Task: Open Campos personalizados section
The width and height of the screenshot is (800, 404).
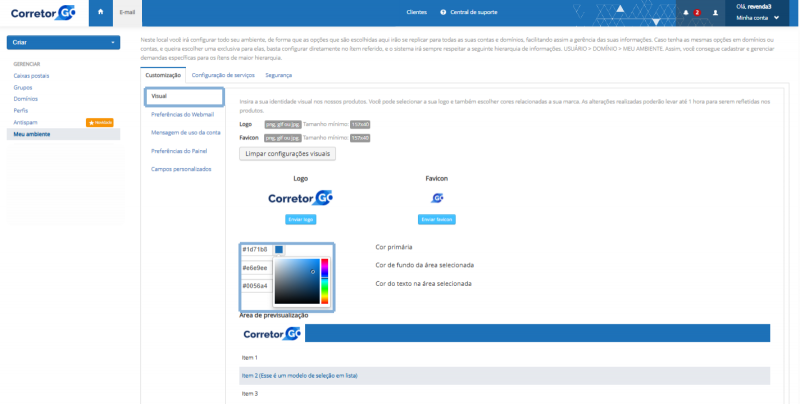Action: coord(181,169)
